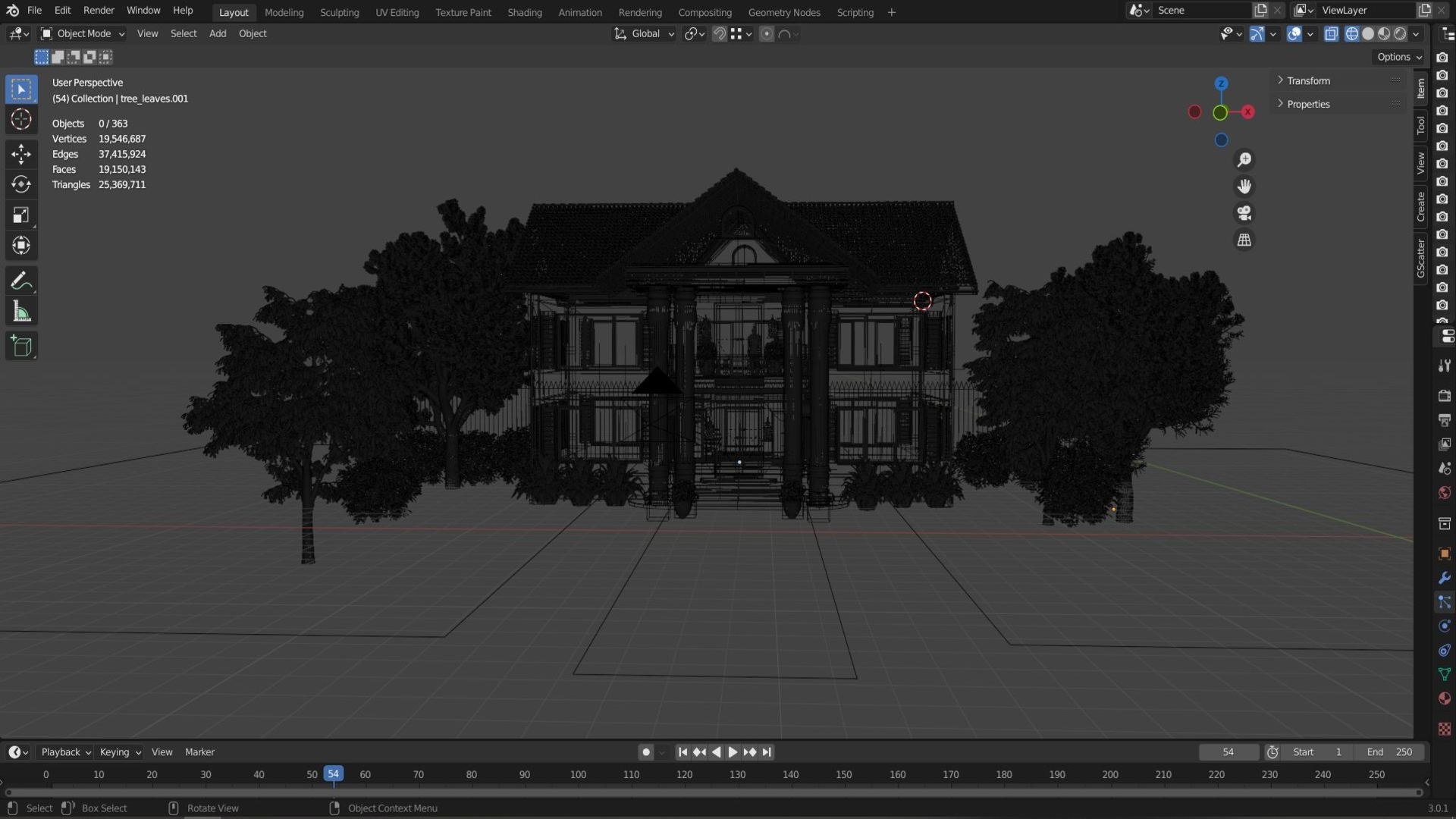Screen dimensions: 1456x819
Task: Open World properties globe tab
Action: (1444, 493)
